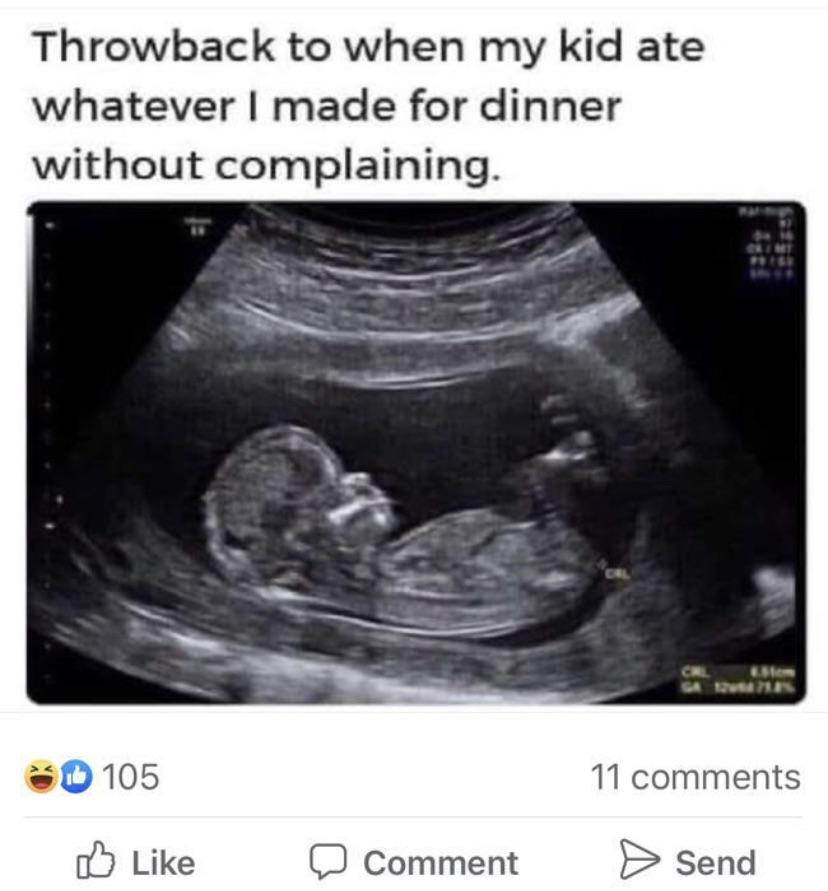Open the ultrasound photo in full view
The height and width of the screenshot is (891, 828).
coord(416,453)
